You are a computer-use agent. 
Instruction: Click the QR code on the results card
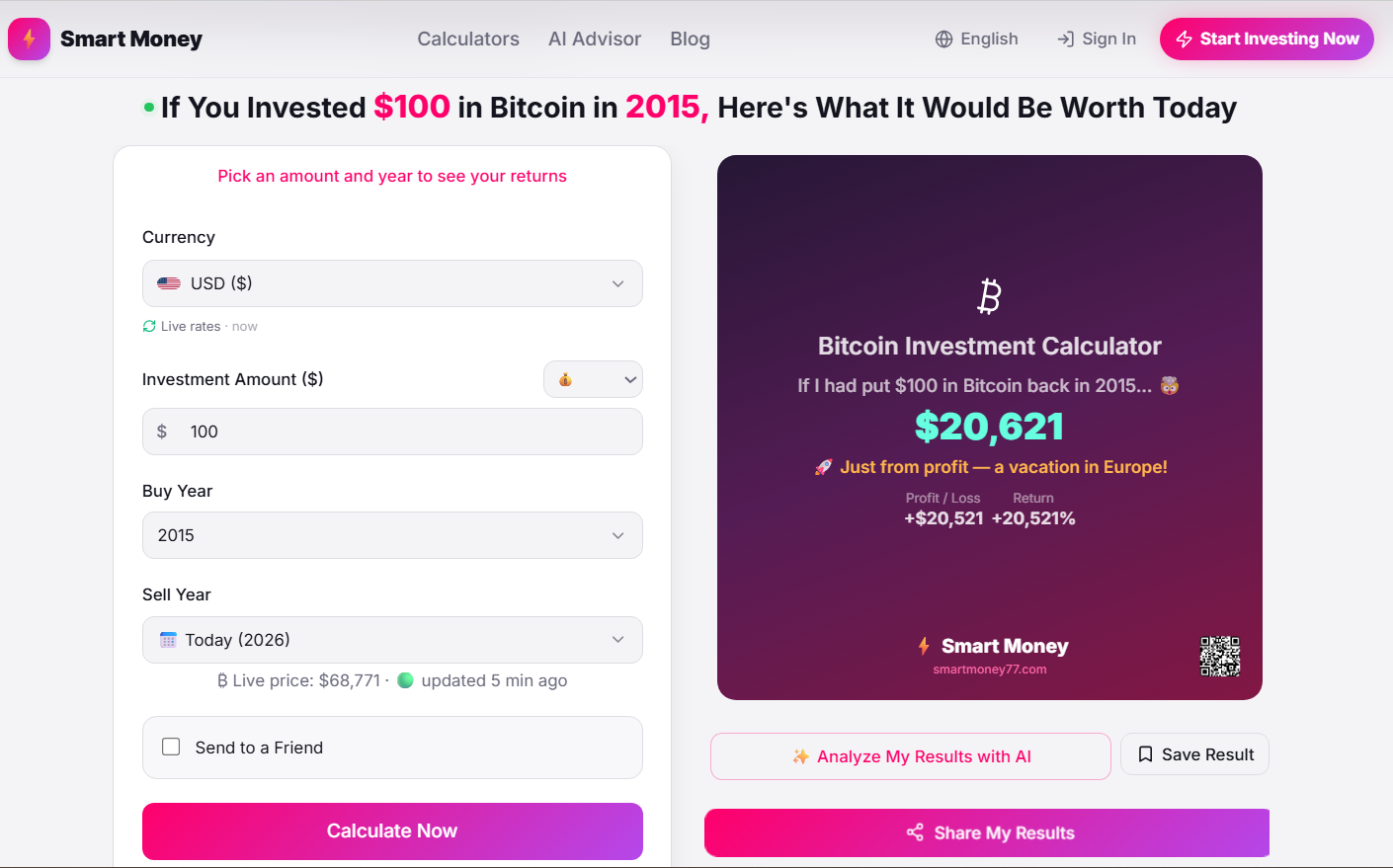pos(1220,657)
